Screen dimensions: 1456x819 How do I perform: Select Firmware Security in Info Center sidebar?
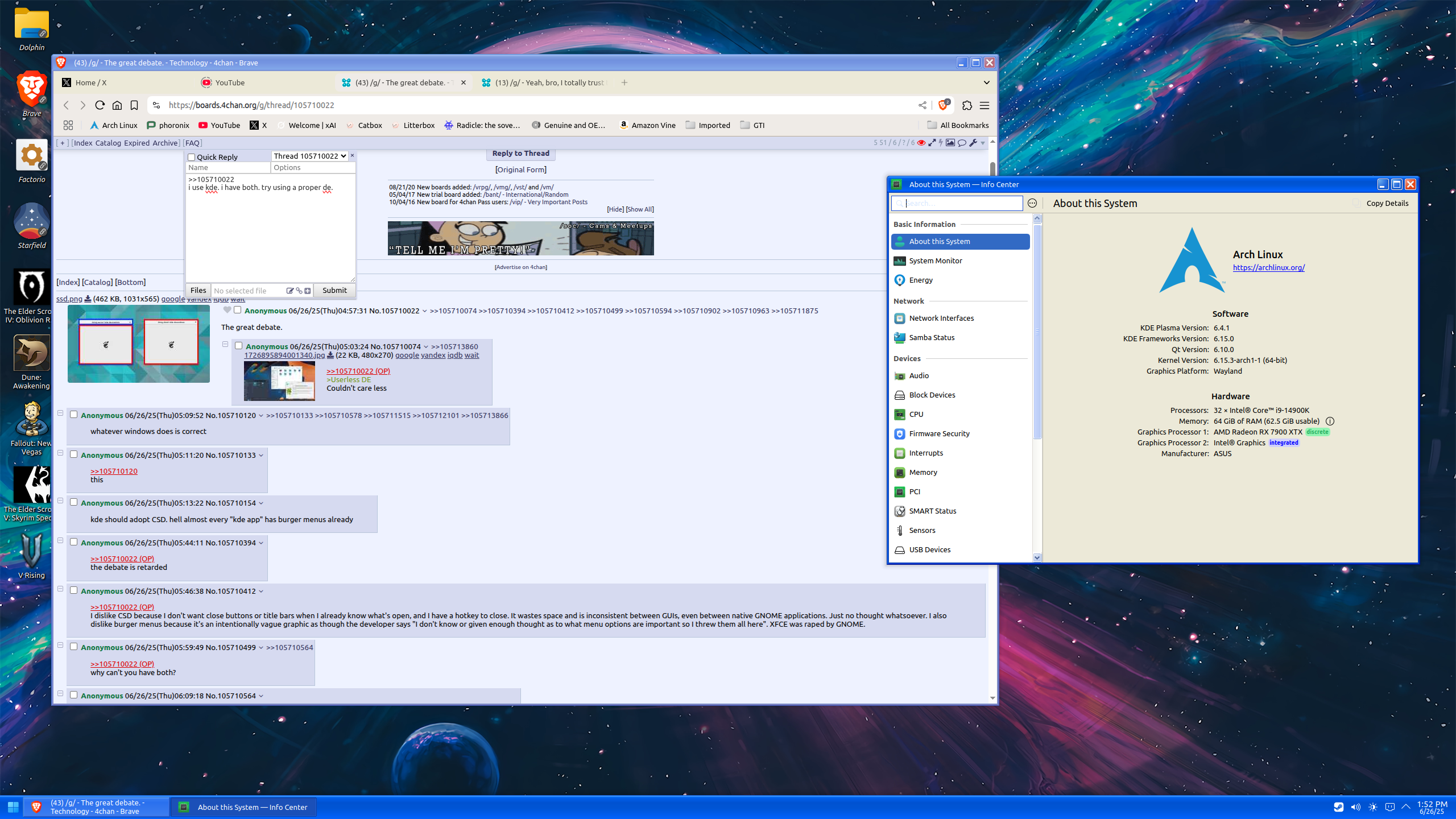pos(960,434)
